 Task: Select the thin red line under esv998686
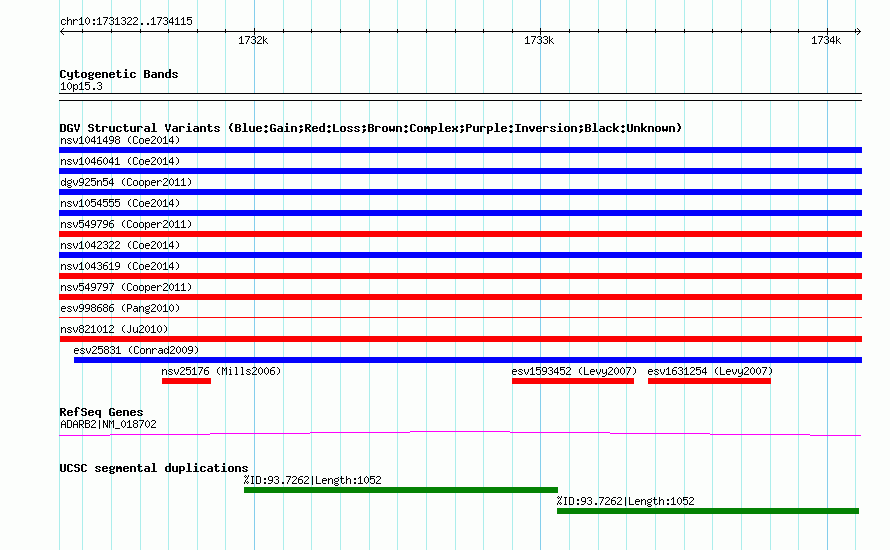[x=460, y=317]
